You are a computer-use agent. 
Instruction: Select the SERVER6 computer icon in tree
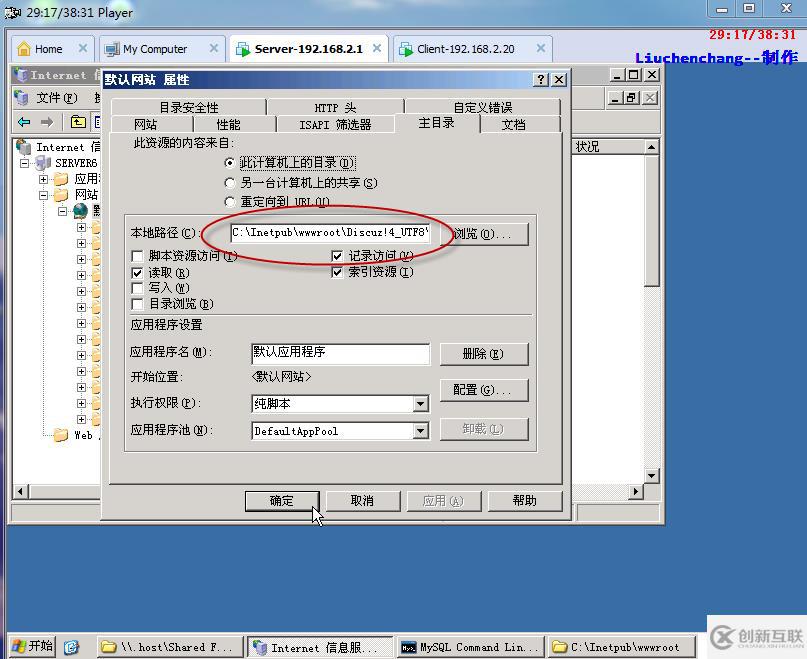pos(43,163)
